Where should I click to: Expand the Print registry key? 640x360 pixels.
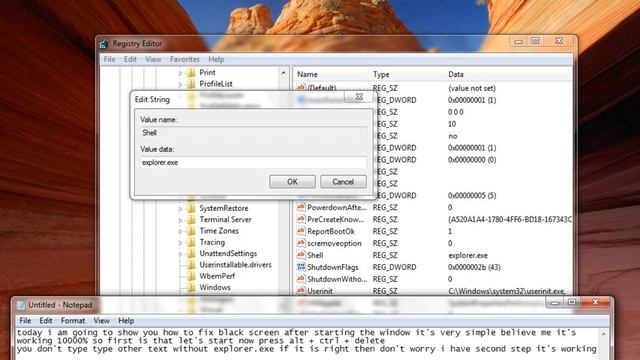tap(180, 73)
